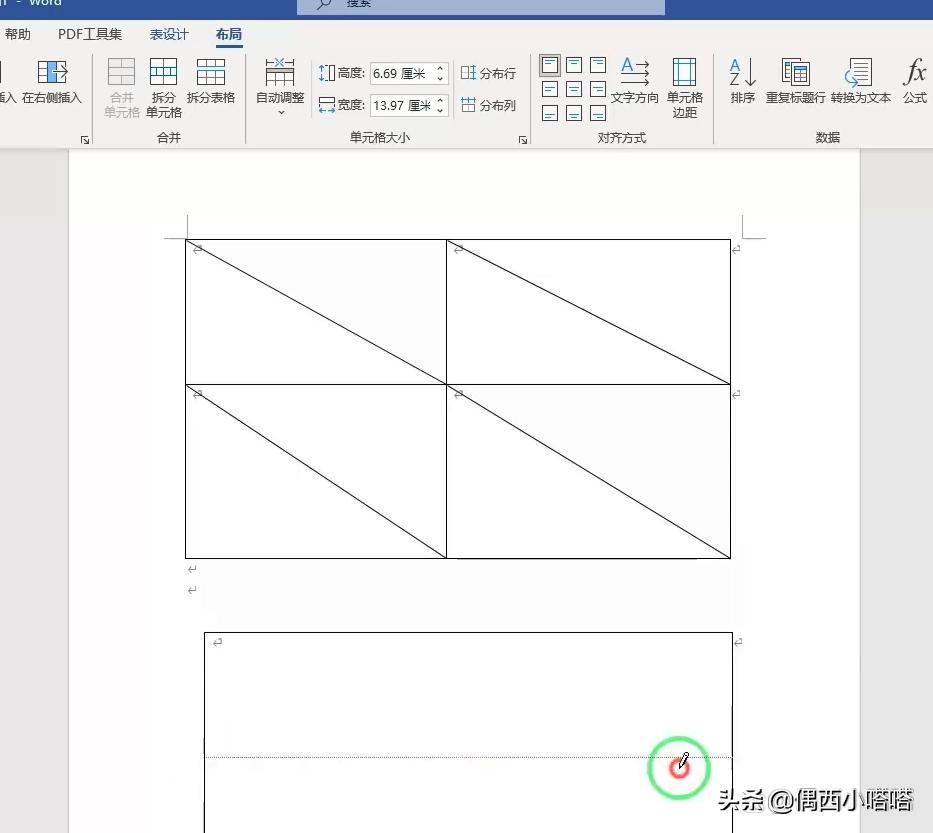Open the Cell Size dialog launcher arrow
The height and width of the screenshot is (833, 933).
[522, 139]
